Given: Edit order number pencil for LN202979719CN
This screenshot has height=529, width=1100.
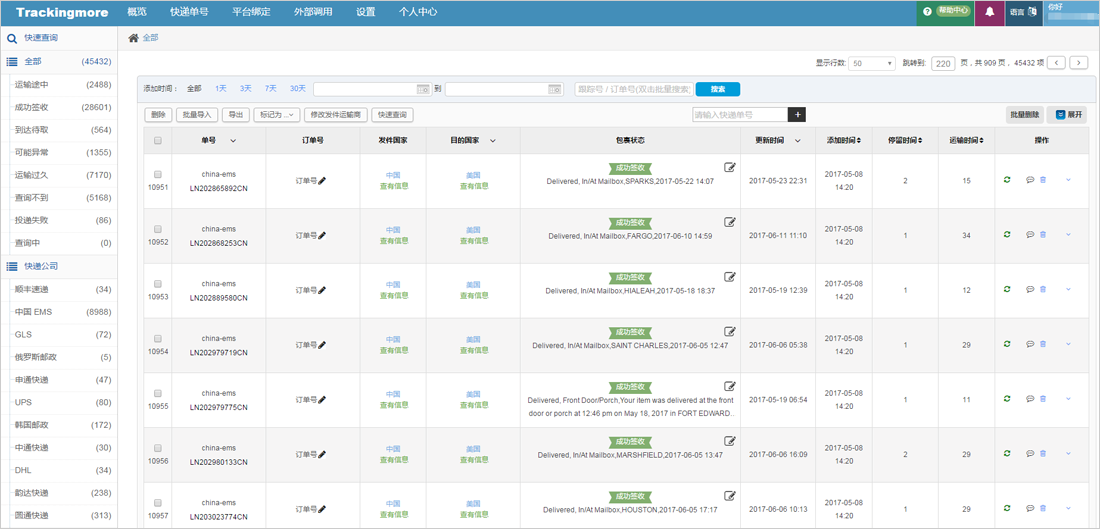Looking at the screenshot, I should pyautogui.click(x=322, y=344).
